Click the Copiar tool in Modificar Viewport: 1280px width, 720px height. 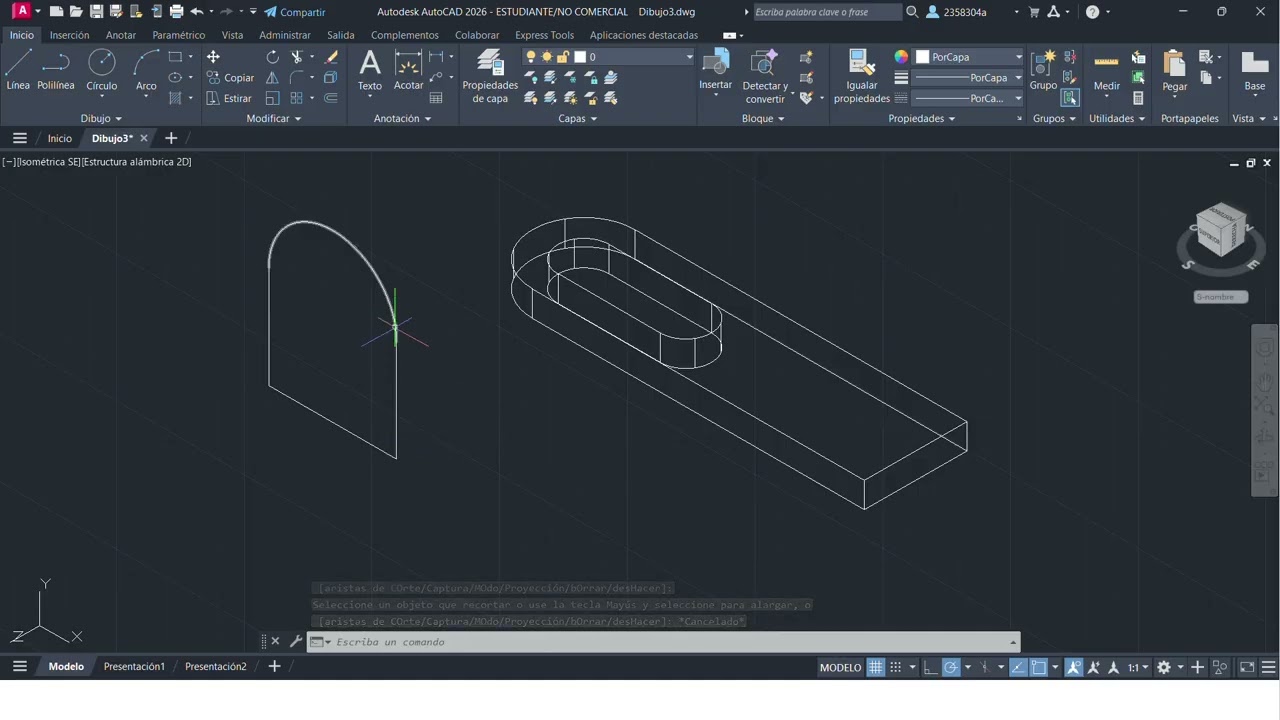[x=231, y=78]
